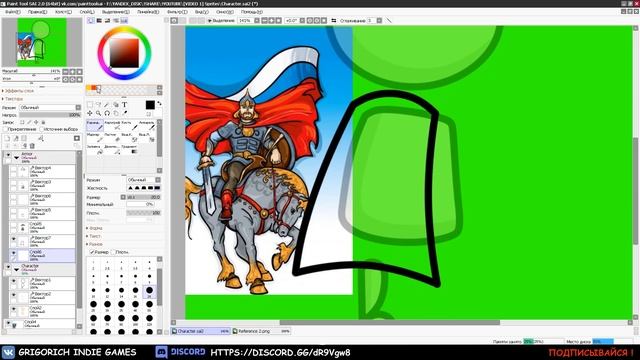Show the RGB sliders panel icon
Image resolution: width=640 pixels, height=360 pixels.
click(x=99, y=20)
